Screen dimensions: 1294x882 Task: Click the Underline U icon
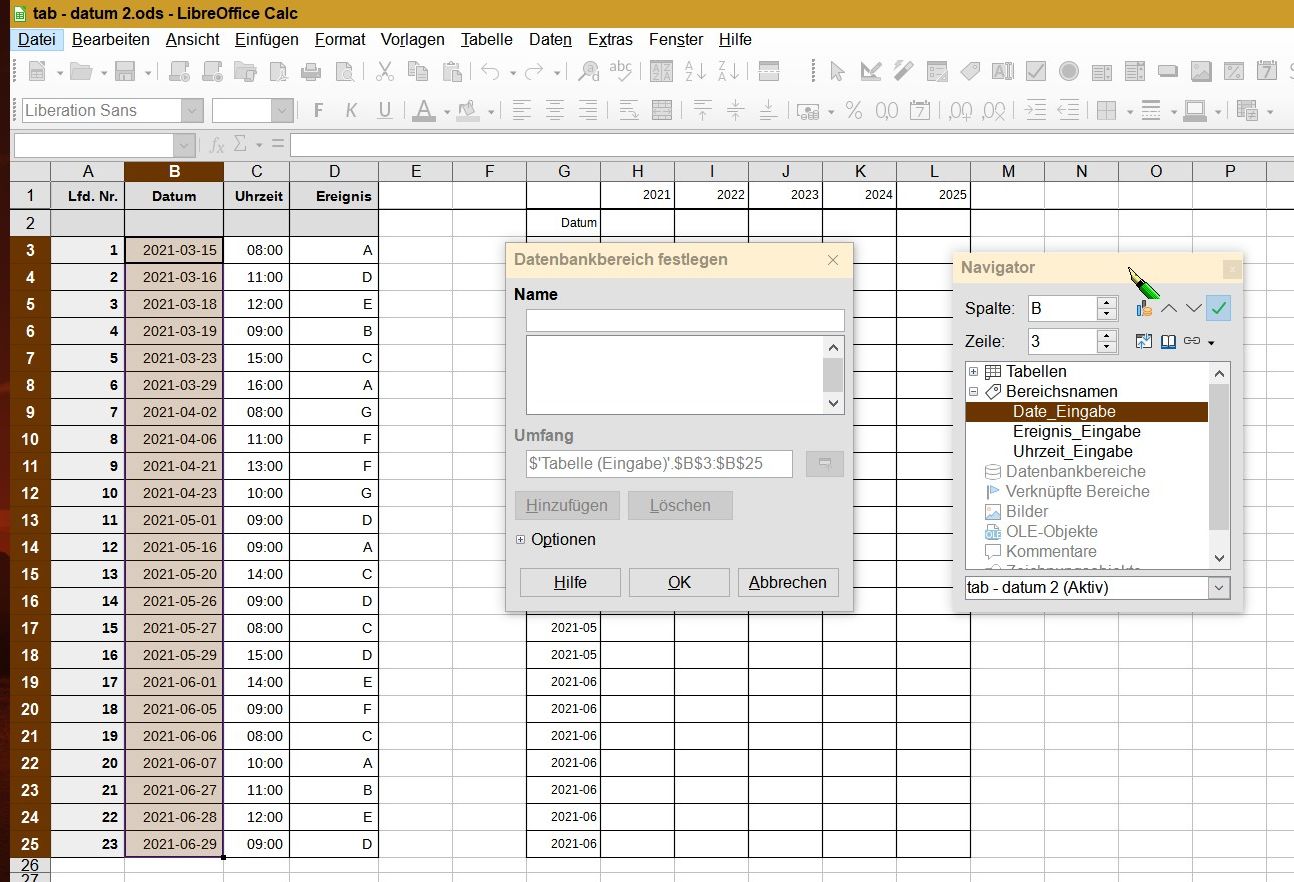click(x=384, y=110)
